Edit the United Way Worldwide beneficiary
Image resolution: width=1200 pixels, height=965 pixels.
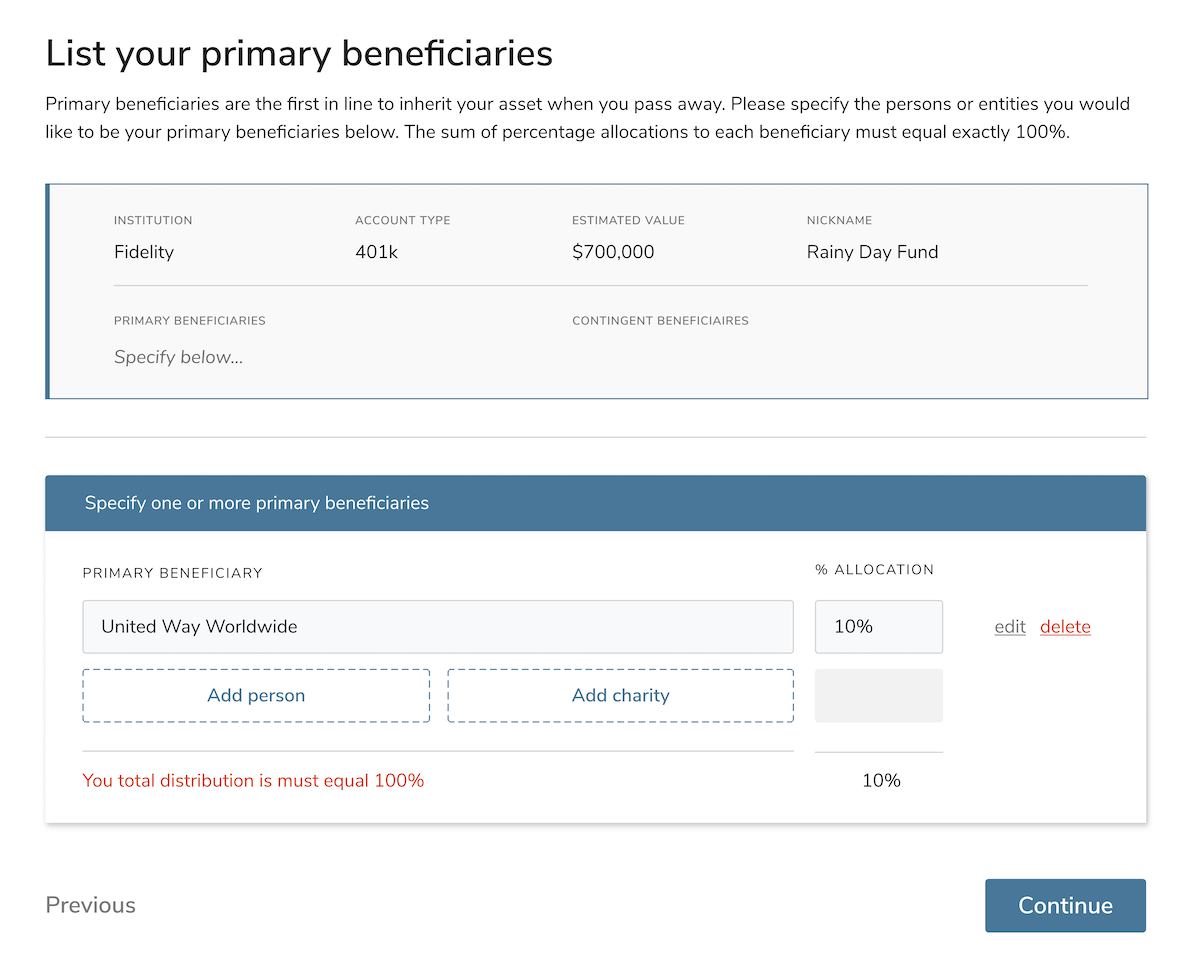[x=1010, y=627]
